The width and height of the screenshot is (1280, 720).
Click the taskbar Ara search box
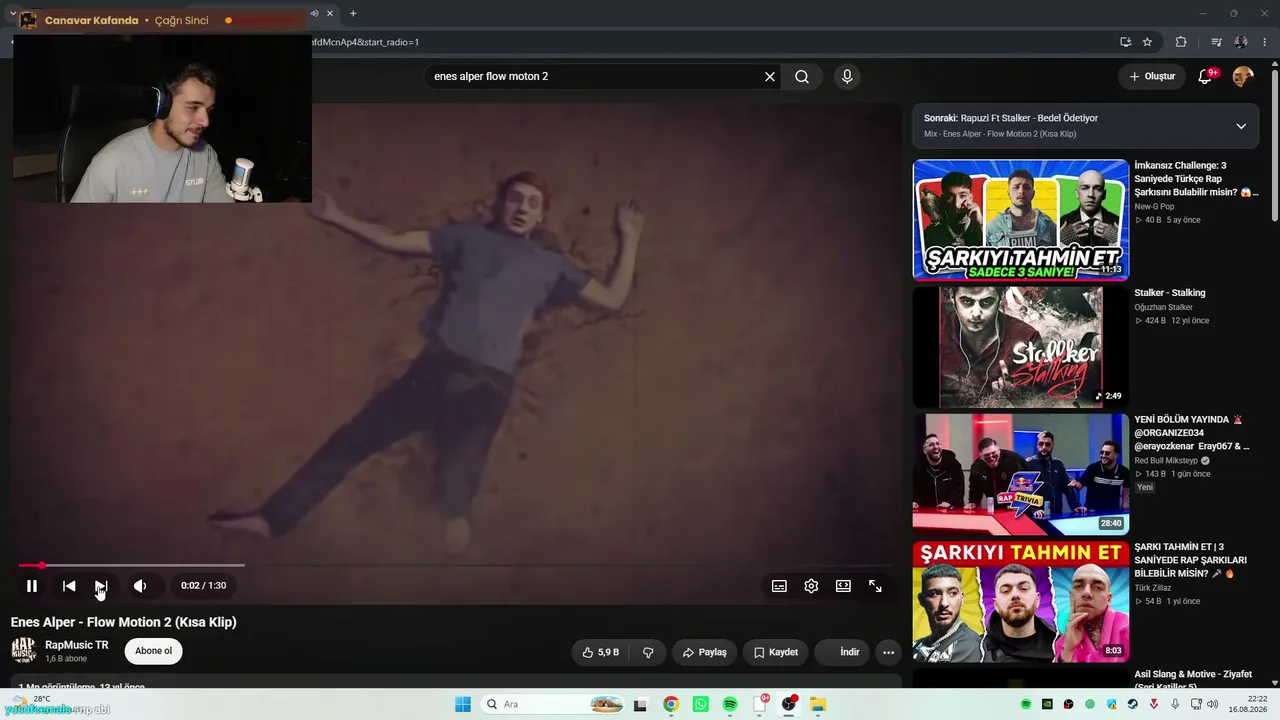point(553,704)
